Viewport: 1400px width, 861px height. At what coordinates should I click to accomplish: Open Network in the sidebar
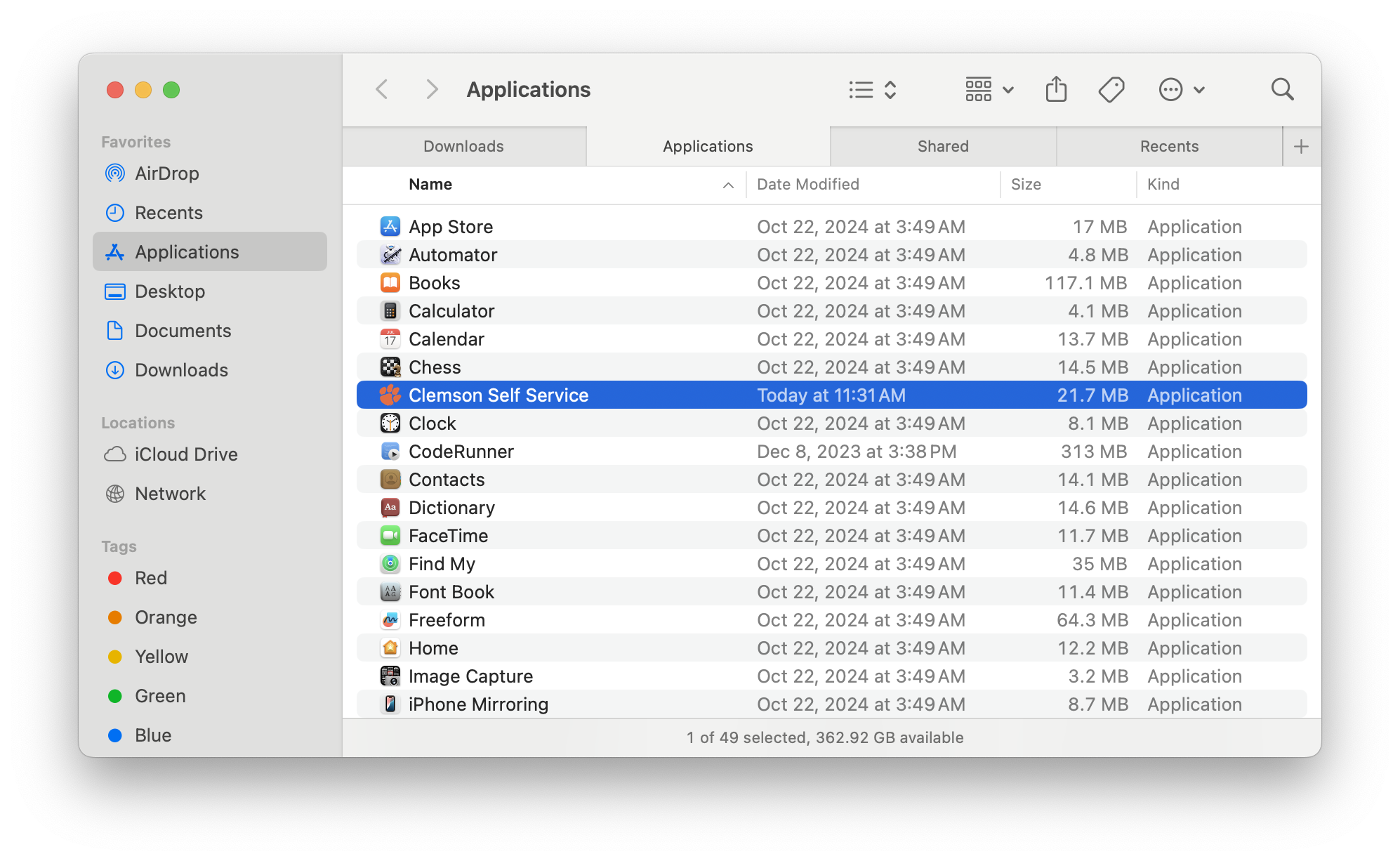coord(210,493)
